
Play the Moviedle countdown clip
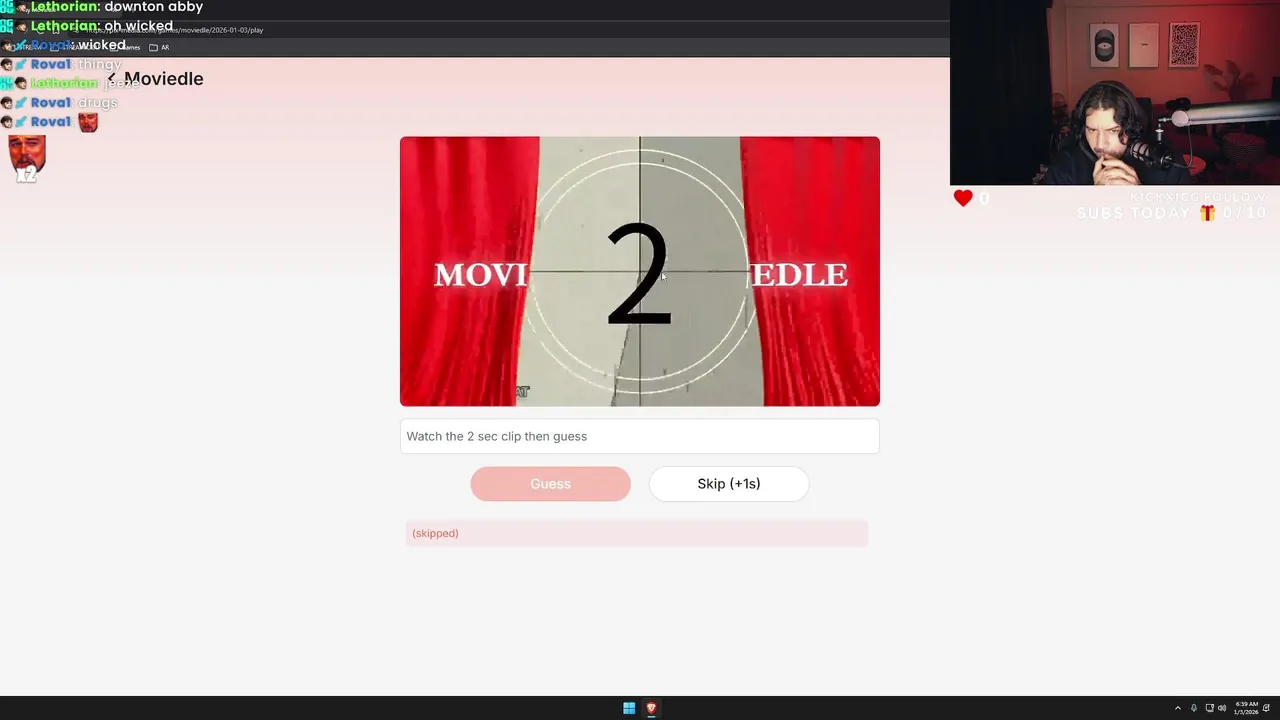(640, 271)
